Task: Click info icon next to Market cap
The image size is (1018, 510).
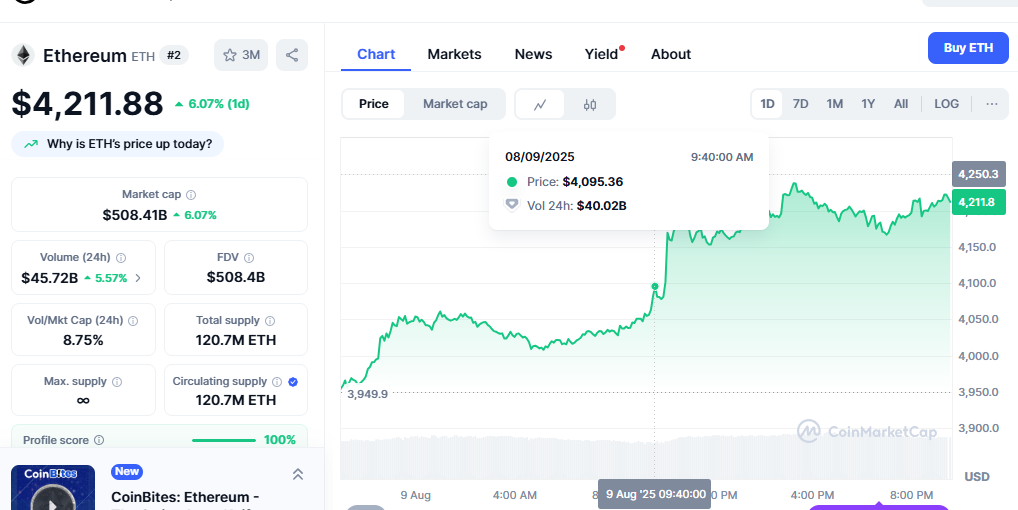Action: point(191,195)
